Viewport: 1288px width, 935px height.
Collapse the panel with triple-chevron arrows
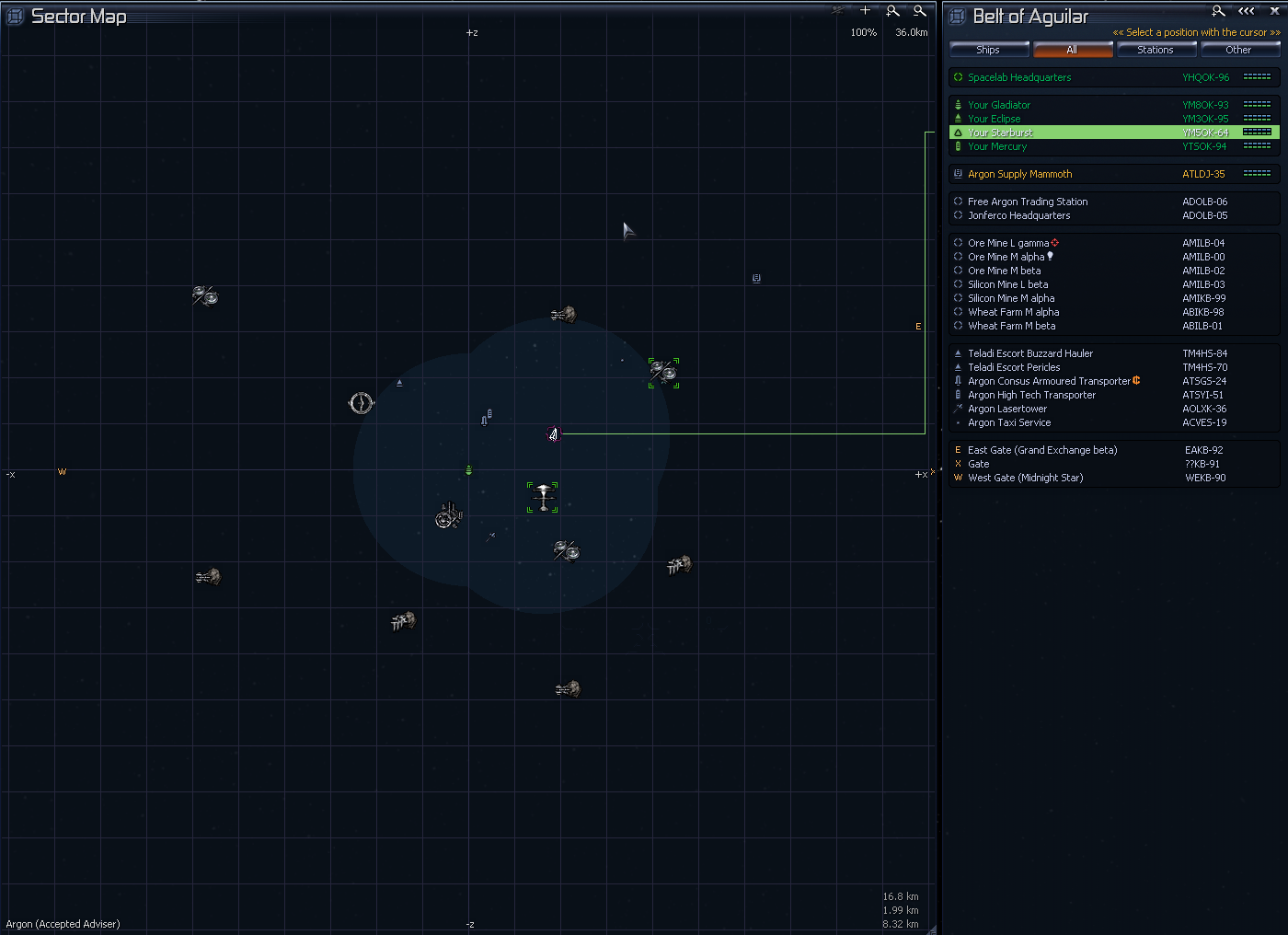[x=1247, y=11]
